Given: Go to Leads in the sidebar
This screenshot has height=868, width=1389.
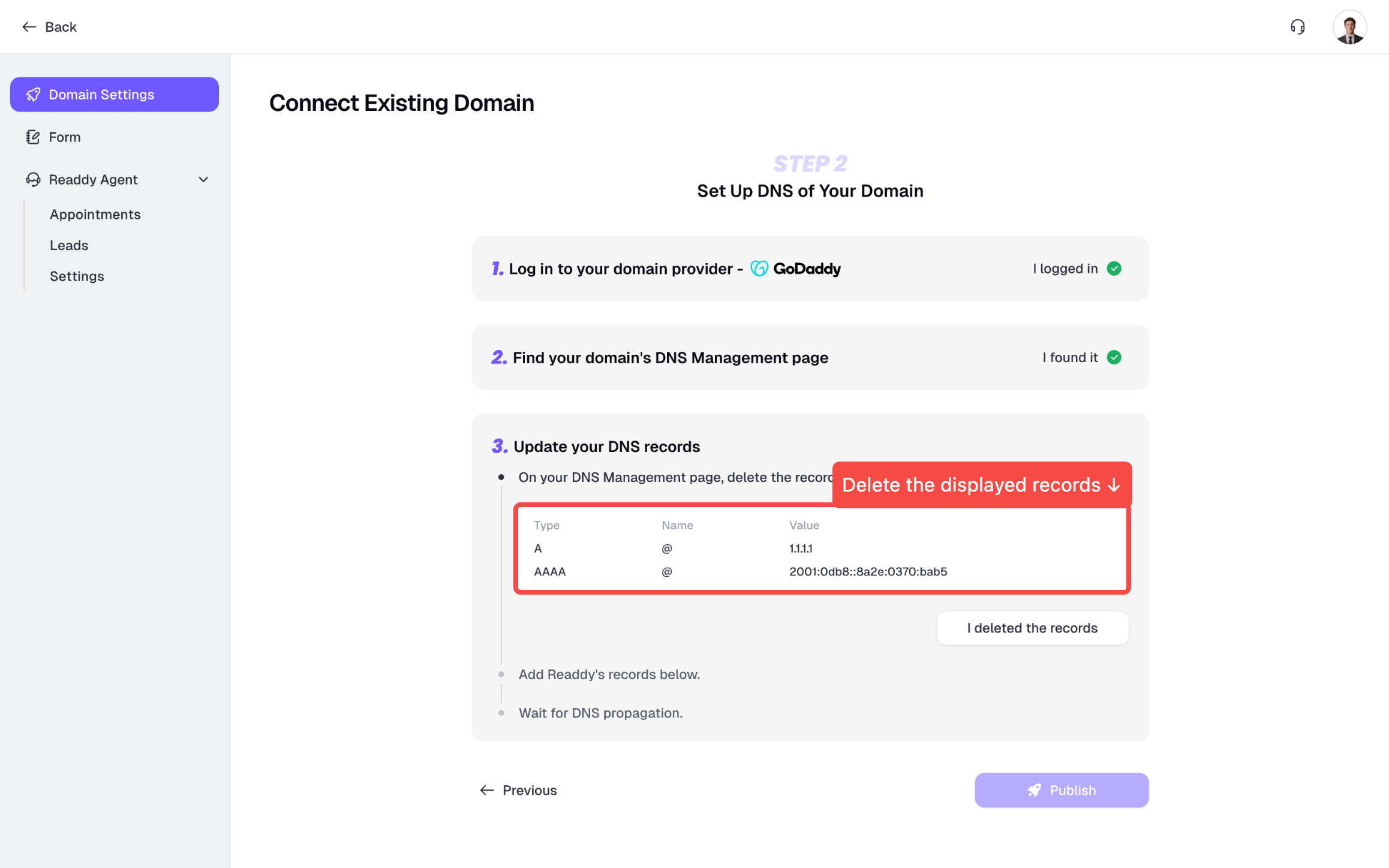Looking at the screenshot, I should [x=69, y=246].
